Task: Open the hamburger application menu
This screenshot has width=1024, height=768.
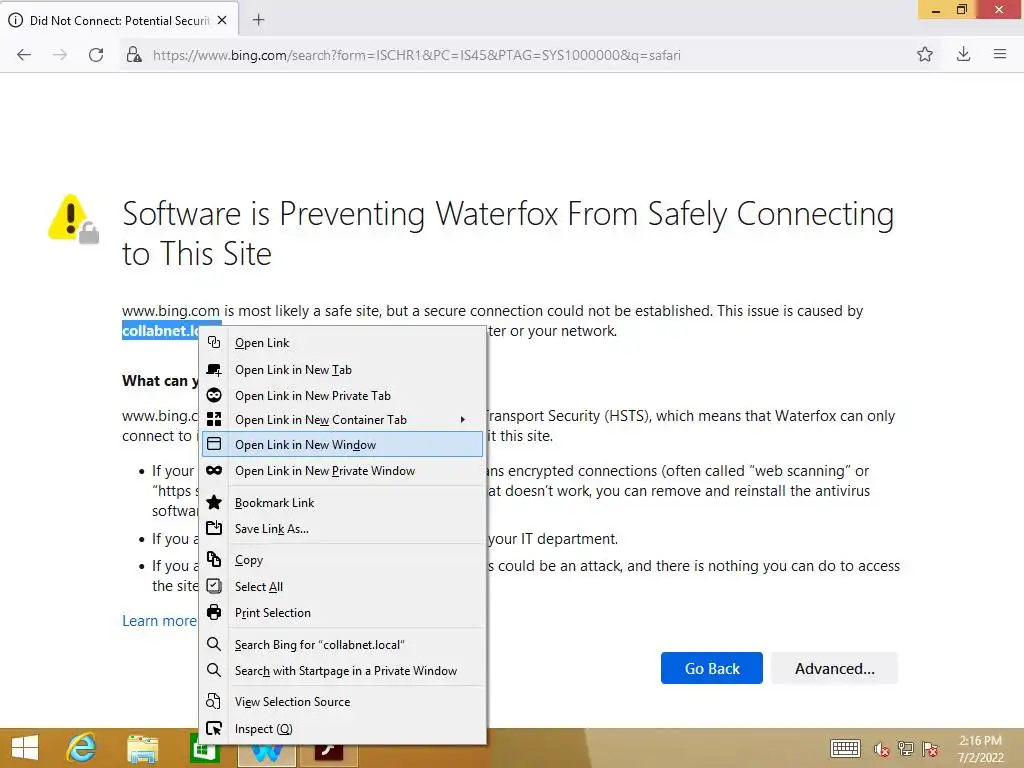Action: tap(1000, 55)
